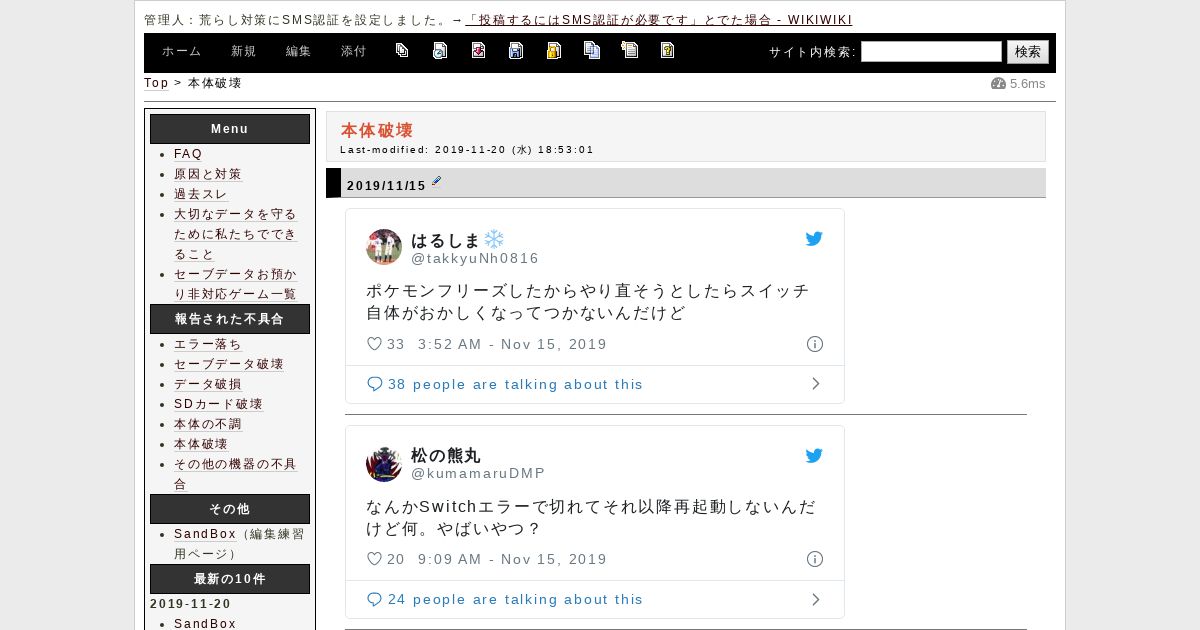1200x630 pixels.
Task: Expand chevron on 24 people talking row
Action: coord(816,599)
